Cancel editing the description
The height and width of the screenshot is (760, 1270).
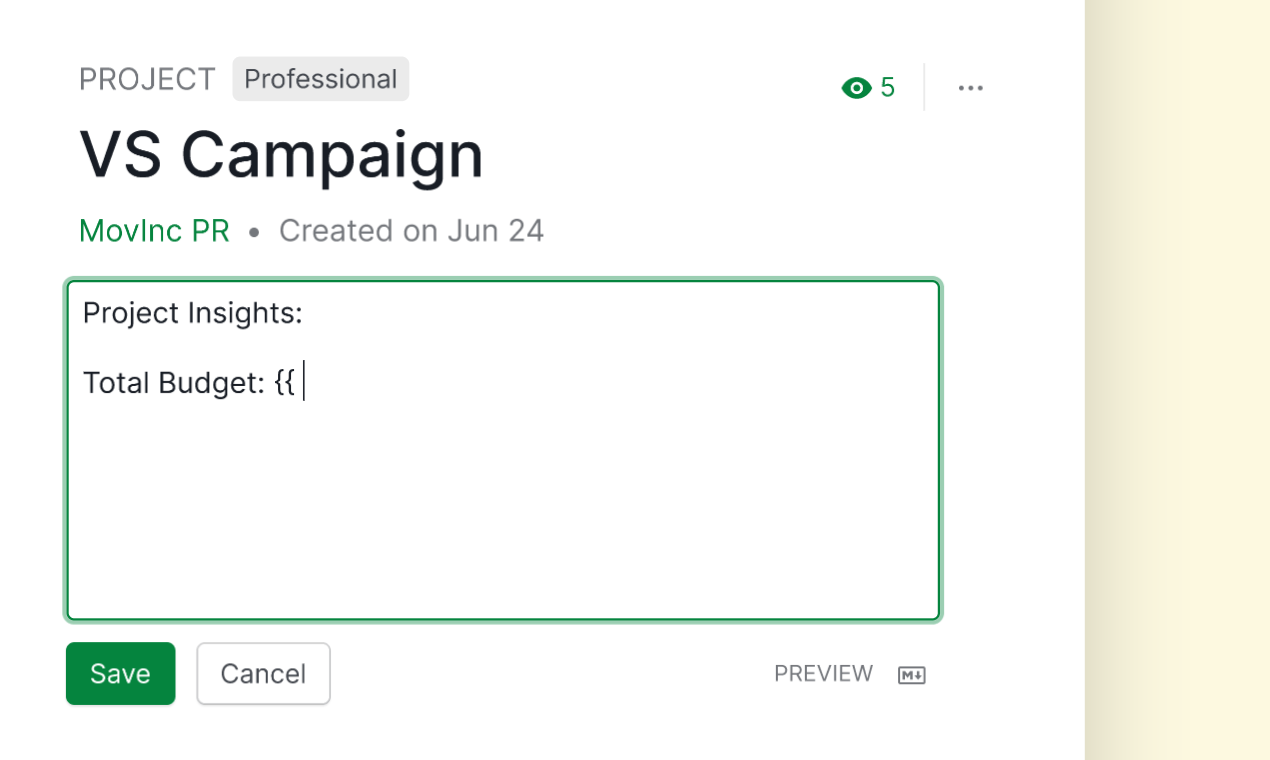(x=263, y=674)
